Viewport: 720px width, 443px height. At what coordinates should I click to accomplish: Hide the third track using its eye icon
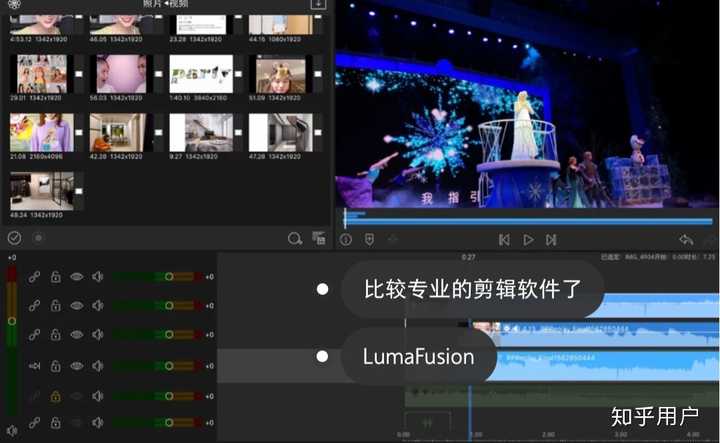point(77,335)
